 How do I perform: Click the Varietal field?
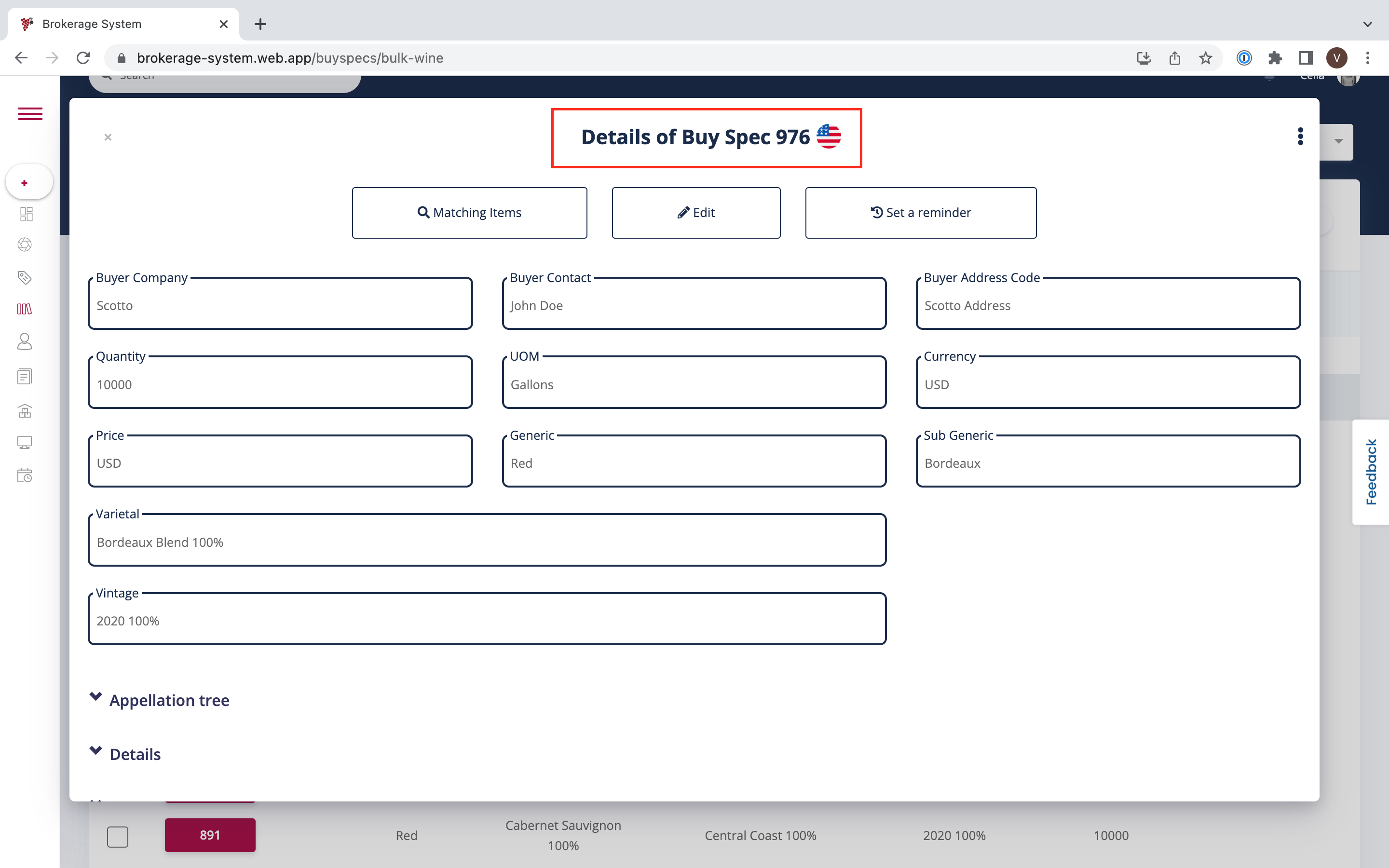[487, 542]
